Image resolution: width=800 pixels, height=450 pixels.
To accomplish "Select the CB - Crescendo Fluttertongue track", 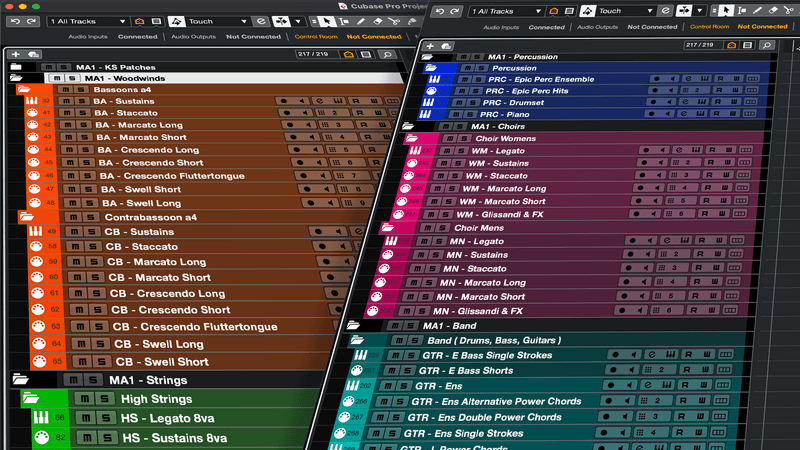I will click(x=195, y=327).
